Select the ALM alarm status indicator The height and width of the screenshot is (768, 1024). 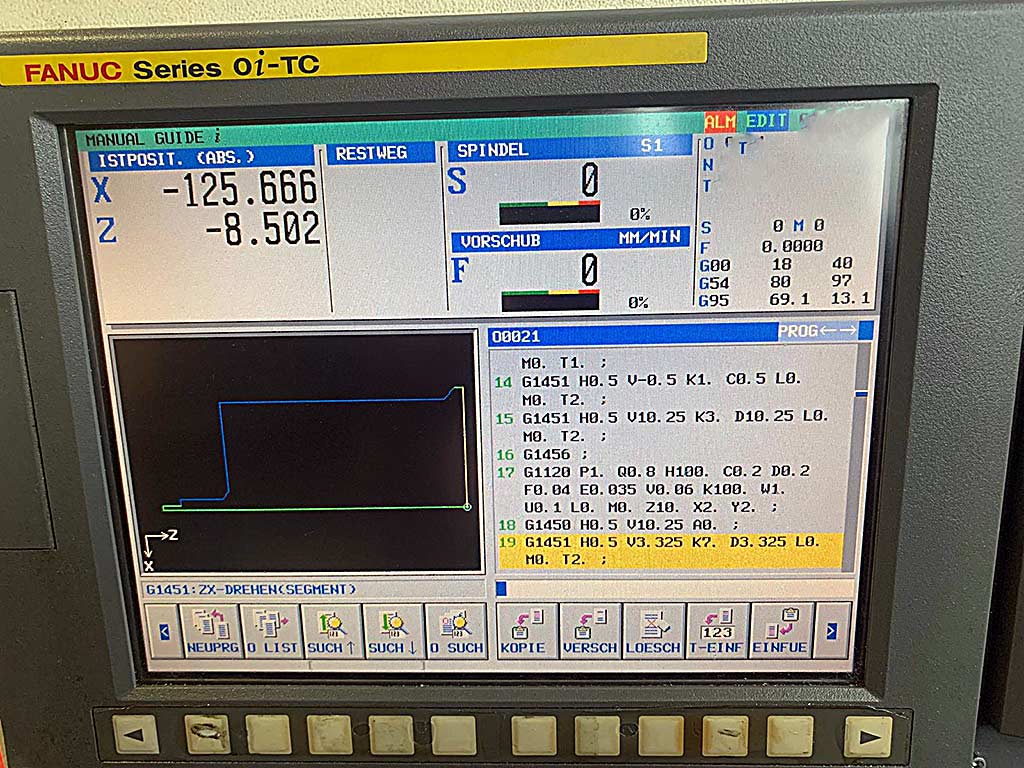(x=719, y=121)
